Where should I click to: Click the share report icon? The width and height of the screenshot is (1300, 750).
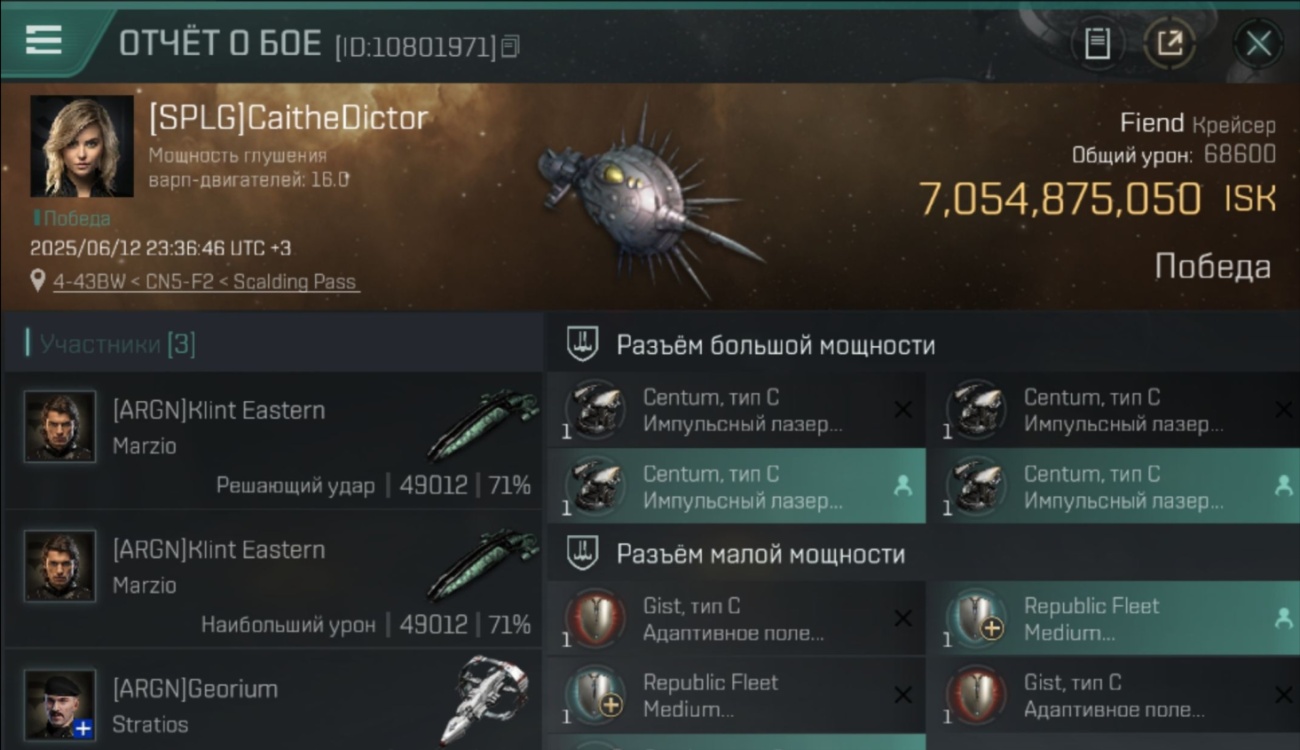click(x=1169, y=44)
